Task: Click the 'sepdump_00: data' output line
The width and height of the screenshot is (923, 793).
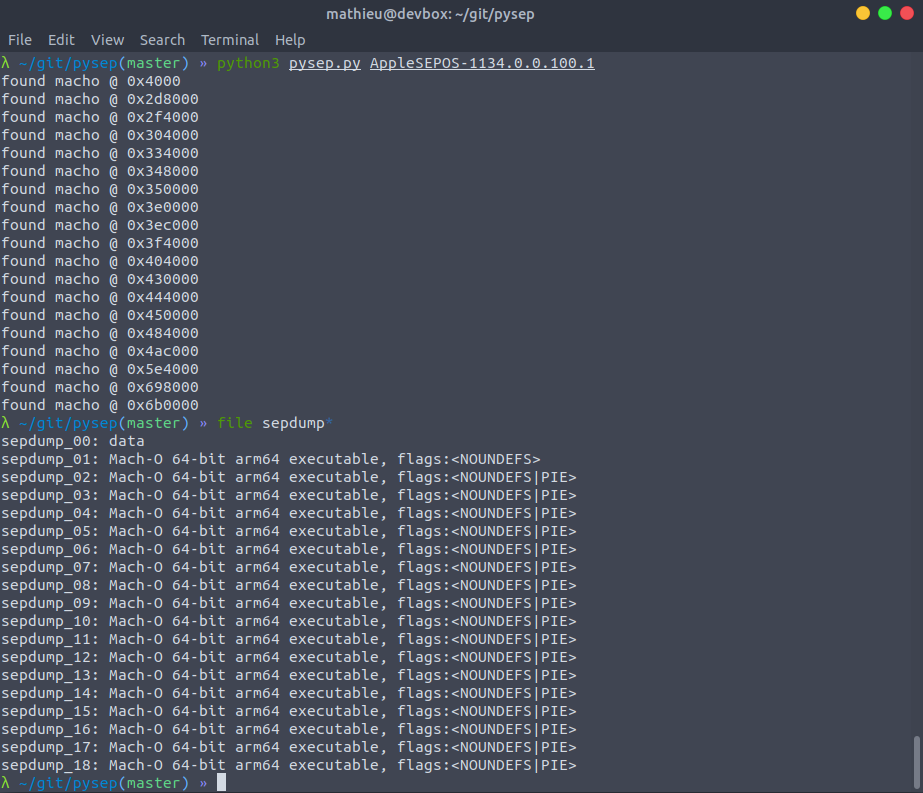Action: click(73, 441)
